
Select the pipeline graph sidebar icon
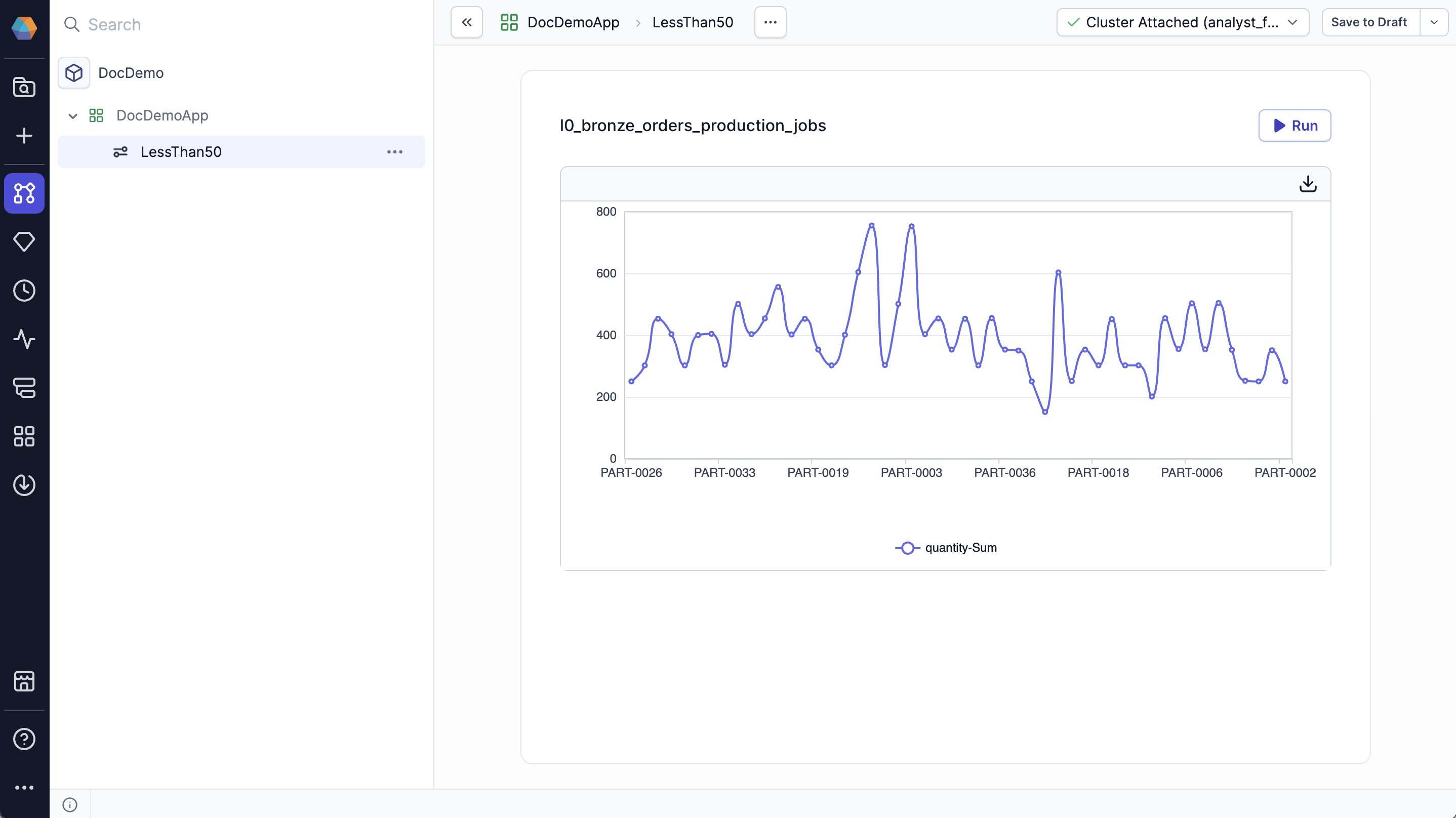tap(24, 193)
